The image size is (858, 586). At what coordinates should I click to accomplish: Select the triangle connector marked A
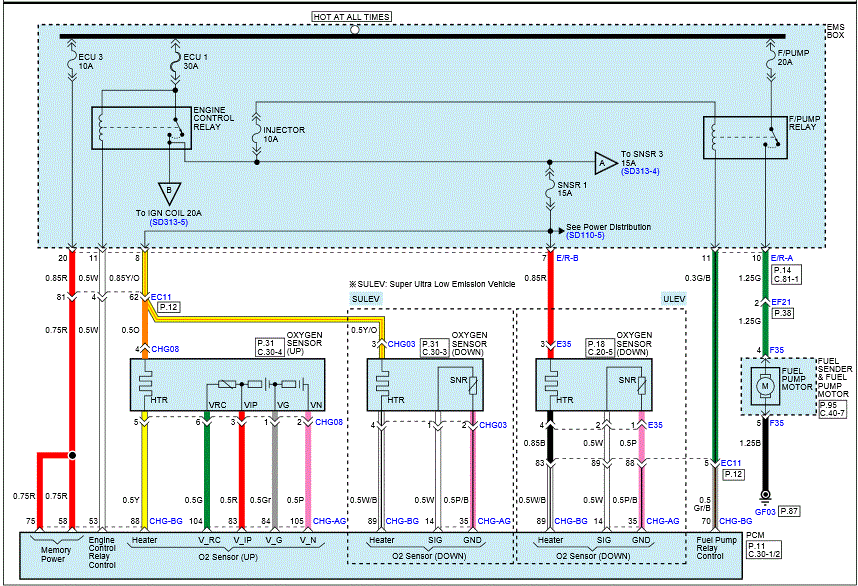coord(604,161)
